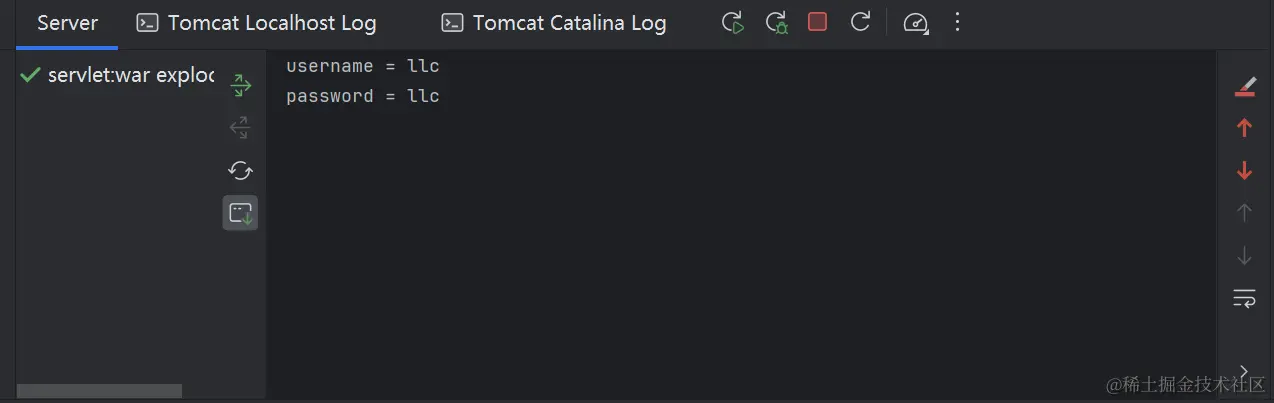Screen dimensions: 1274x403
Task: Rerun server in debug mode
Action: pyautogui.click(x=776, y=22)
